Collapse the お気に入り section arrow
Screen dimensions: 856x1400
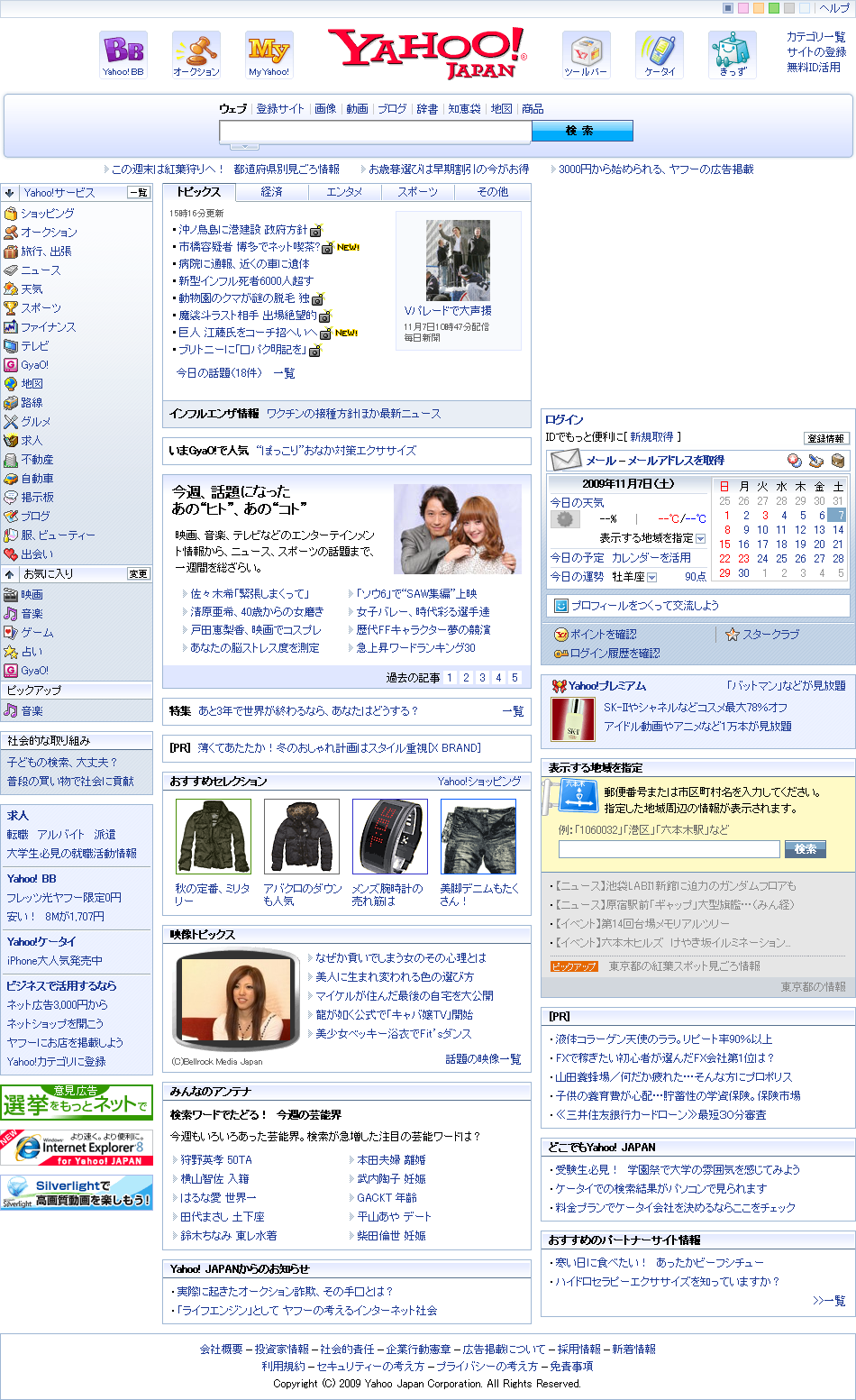[8, 573]
